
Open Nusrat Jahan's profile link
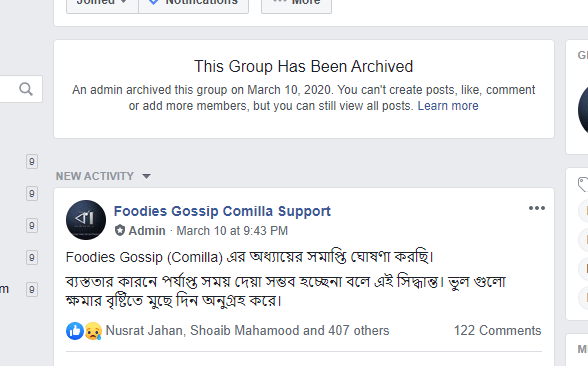[144, 330]
